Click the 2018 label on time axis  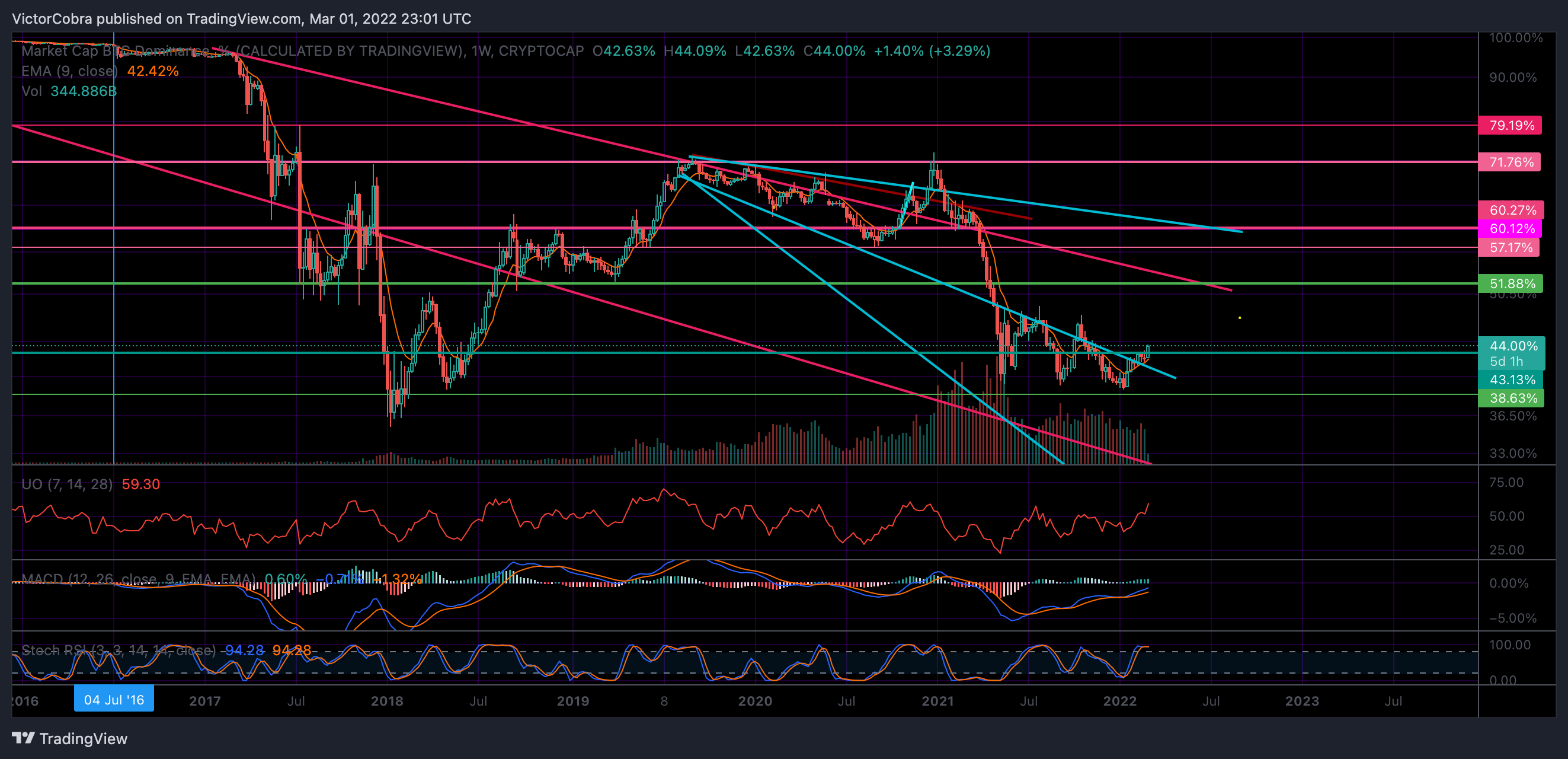[x=387, y=700]
